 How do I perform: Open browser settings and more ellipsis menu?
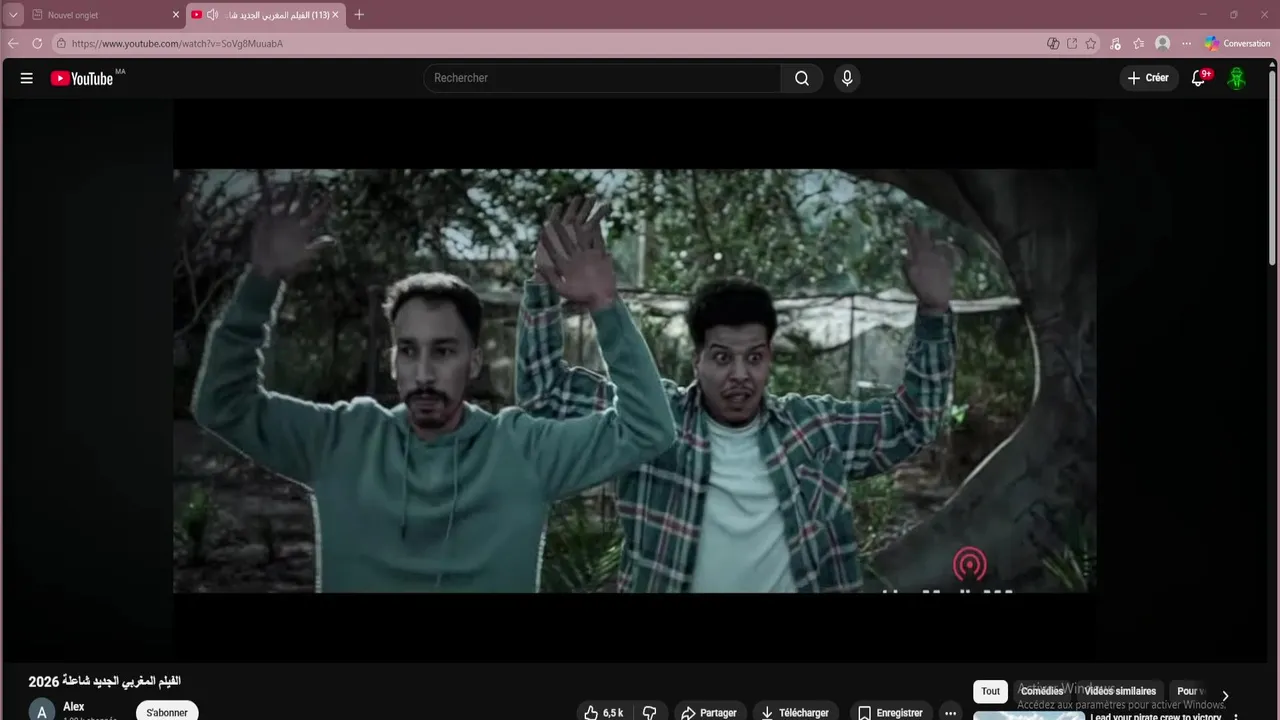[1186, 44]
